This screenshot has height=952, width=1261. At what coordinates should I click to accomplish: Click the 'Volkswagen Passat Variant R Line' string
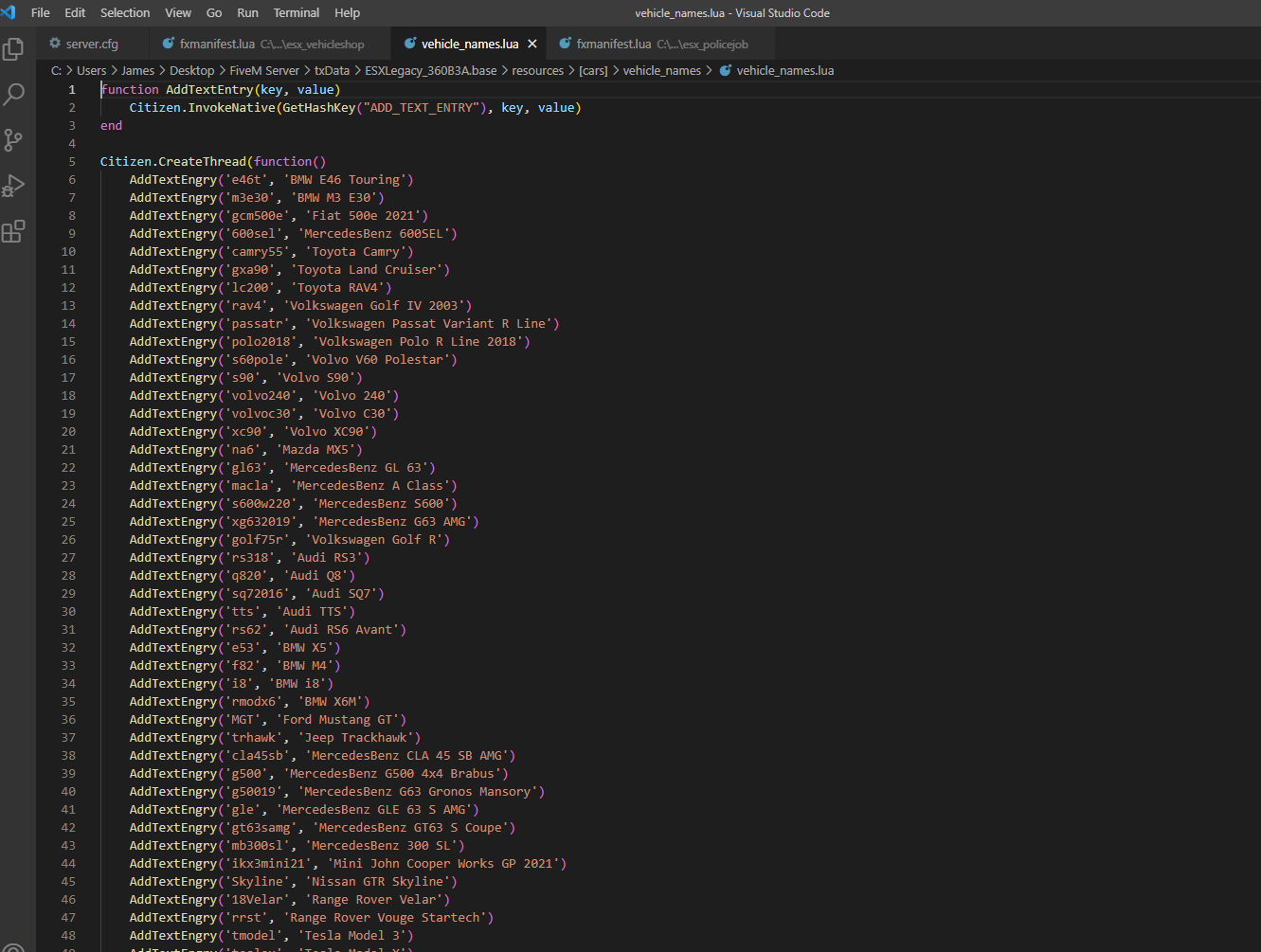click(x=429, y=323)
